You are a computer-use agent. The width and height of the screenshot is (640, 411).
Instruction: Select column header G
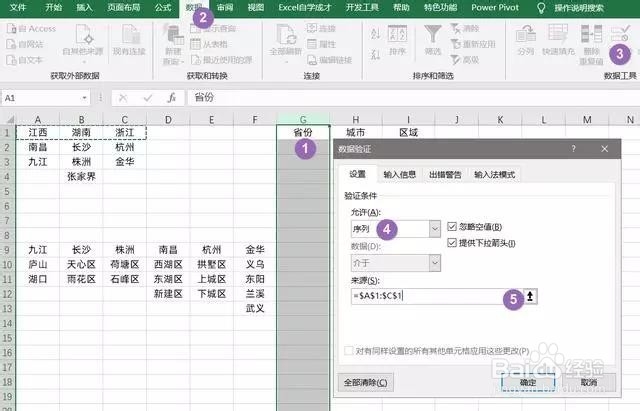tap(303, 120)
